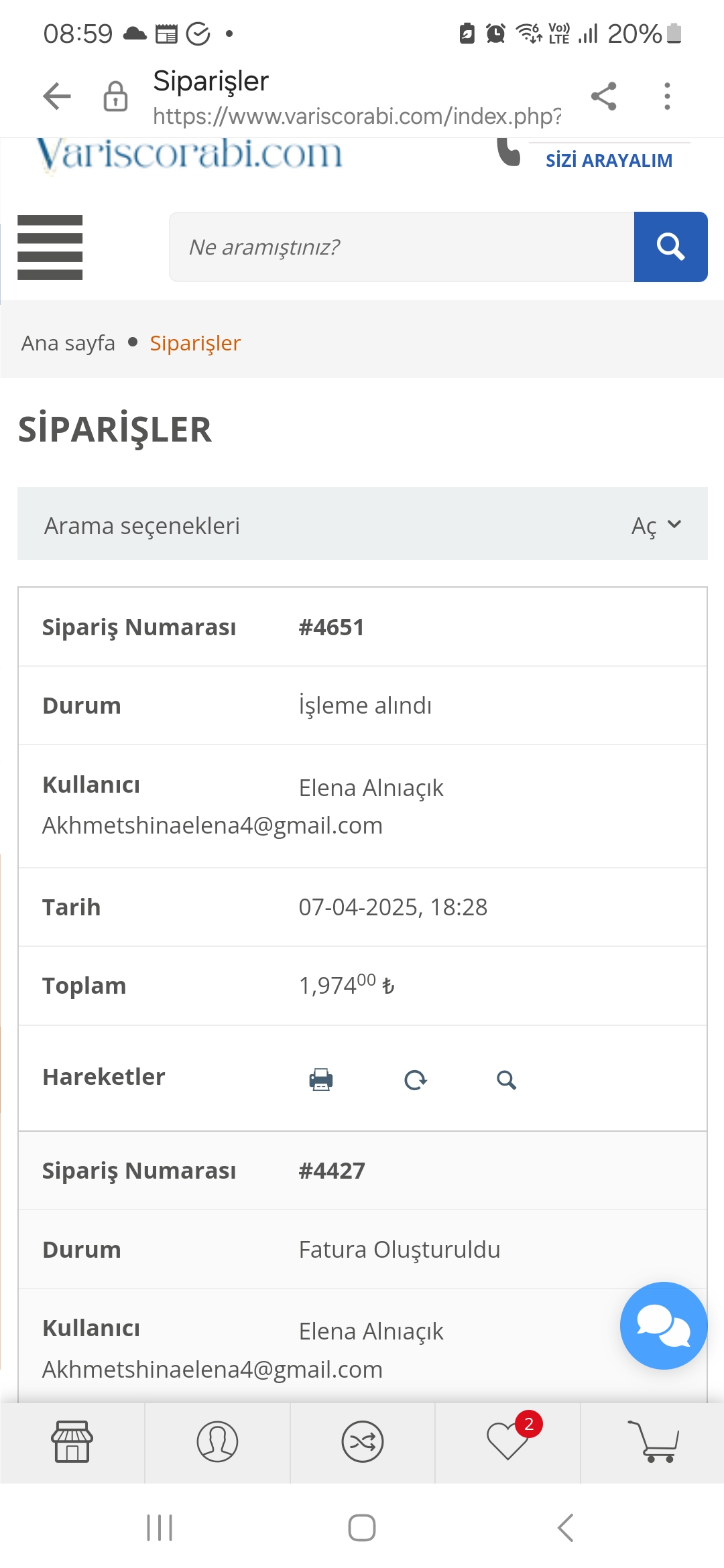Expand the Arama seçenekleri search options bar
This screenshot has width=724, height=1568.
click(x=363, y=524)
